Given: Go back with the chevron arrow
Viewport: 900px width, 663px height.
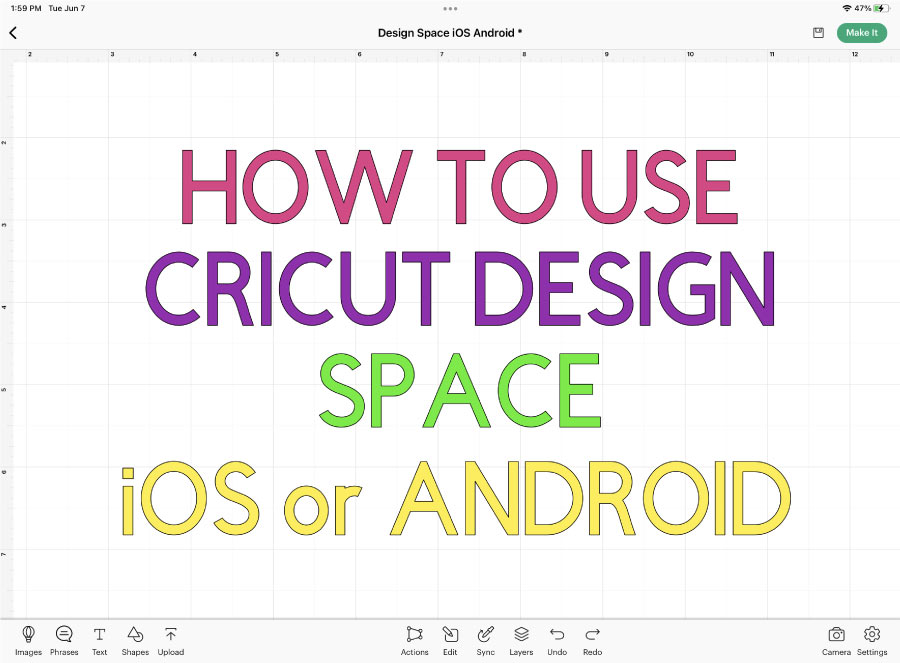Looking at the screenshot, I should (x=12, y=32).
